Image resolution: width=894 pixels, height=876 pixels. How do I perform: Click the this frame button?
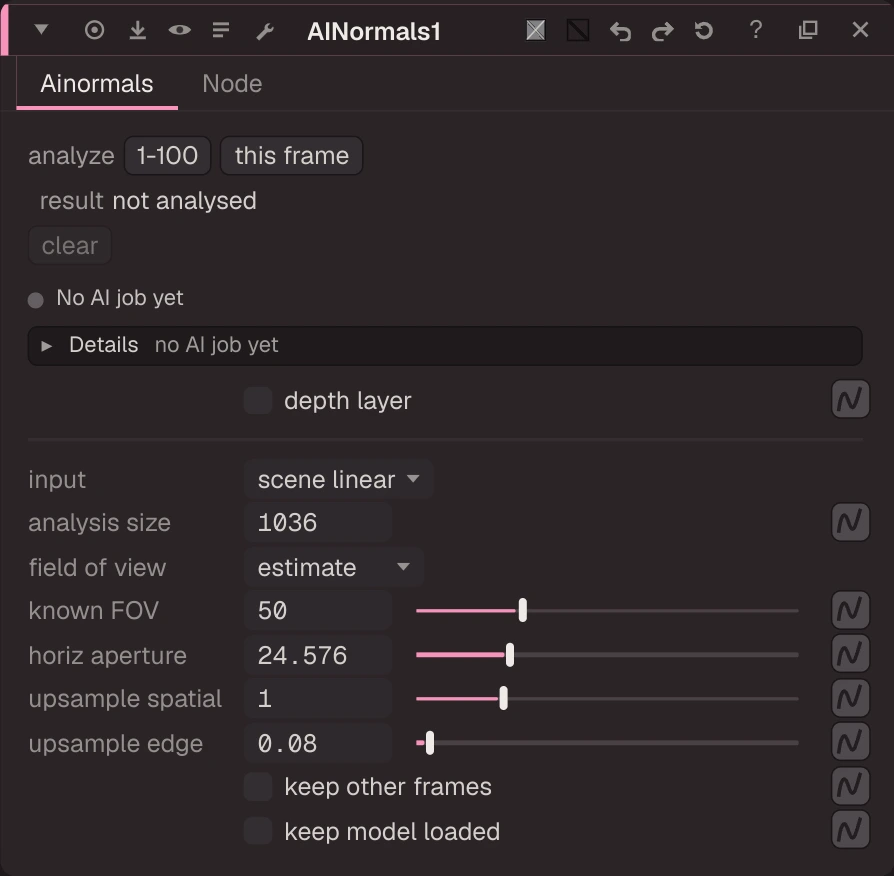[291, 155]
